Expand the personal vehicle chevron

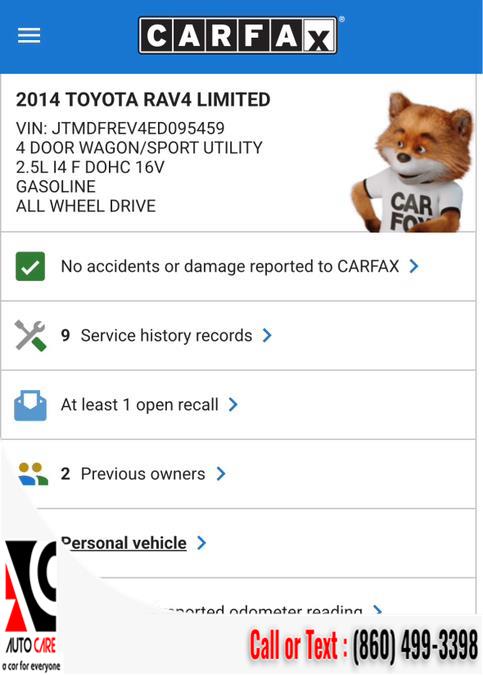tap(201, 543)
